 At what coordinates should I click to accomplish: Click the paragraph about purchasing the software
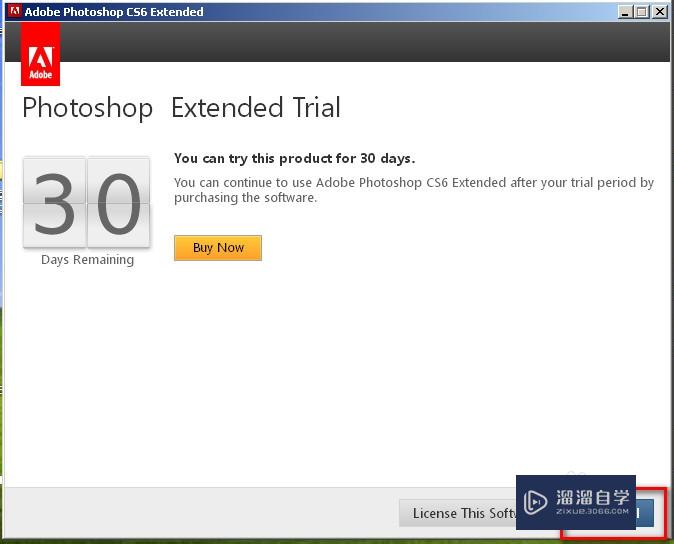[x=414, y=190]
